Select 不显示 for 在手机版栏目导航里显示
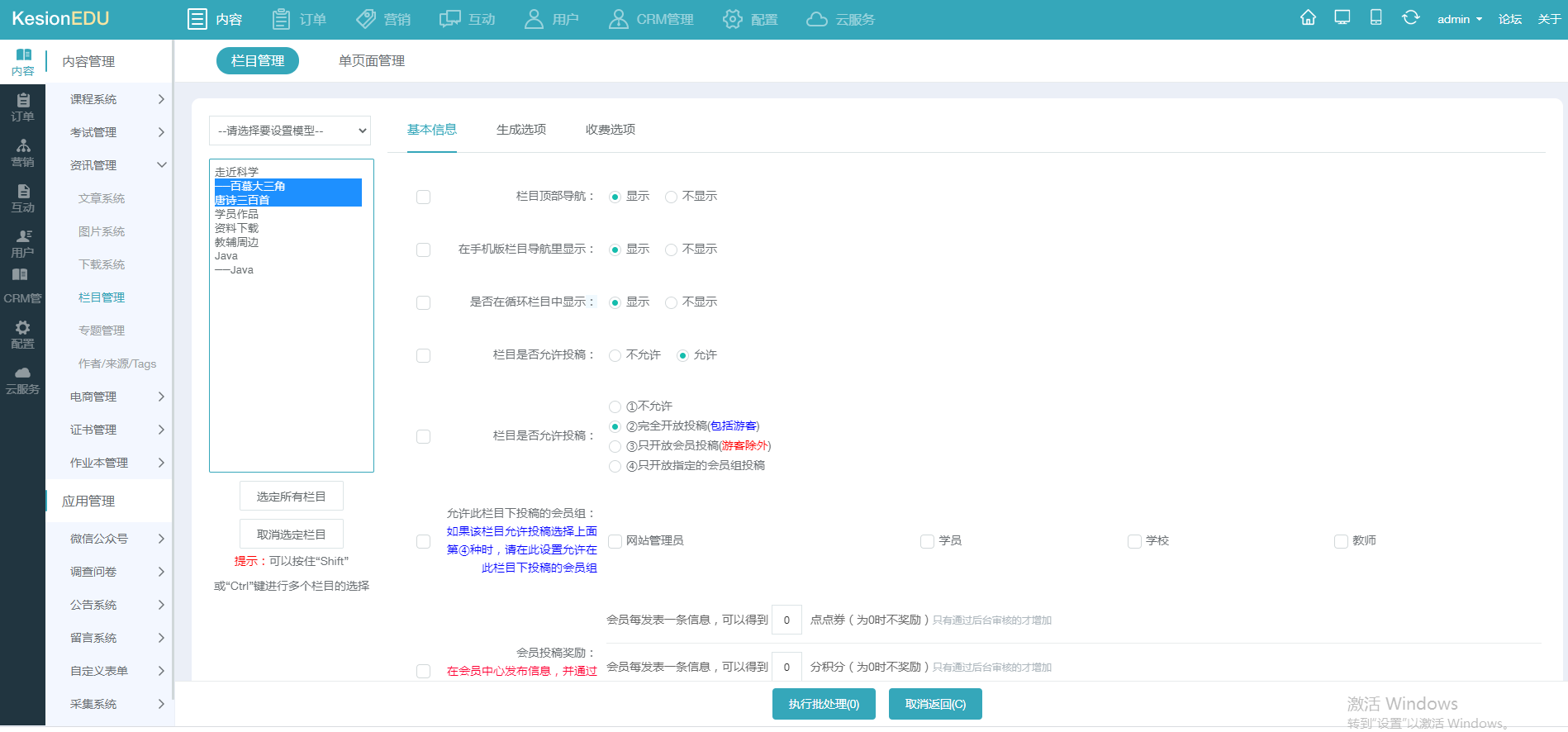 (672, 250)
